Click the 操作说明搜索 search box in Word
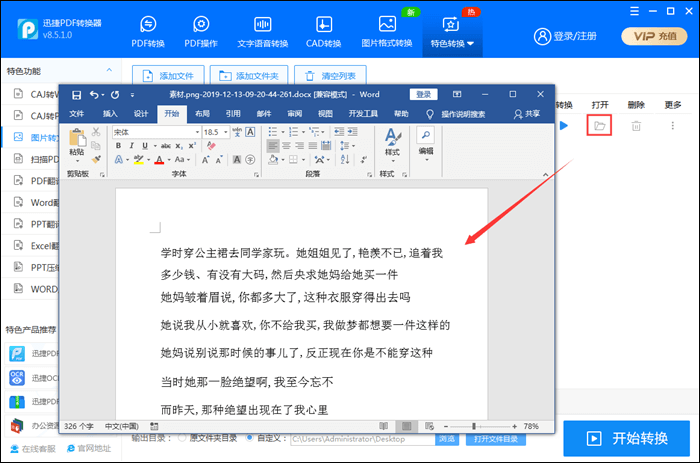Viewport: 700px width, 463px height. click(x=463, y=114)
